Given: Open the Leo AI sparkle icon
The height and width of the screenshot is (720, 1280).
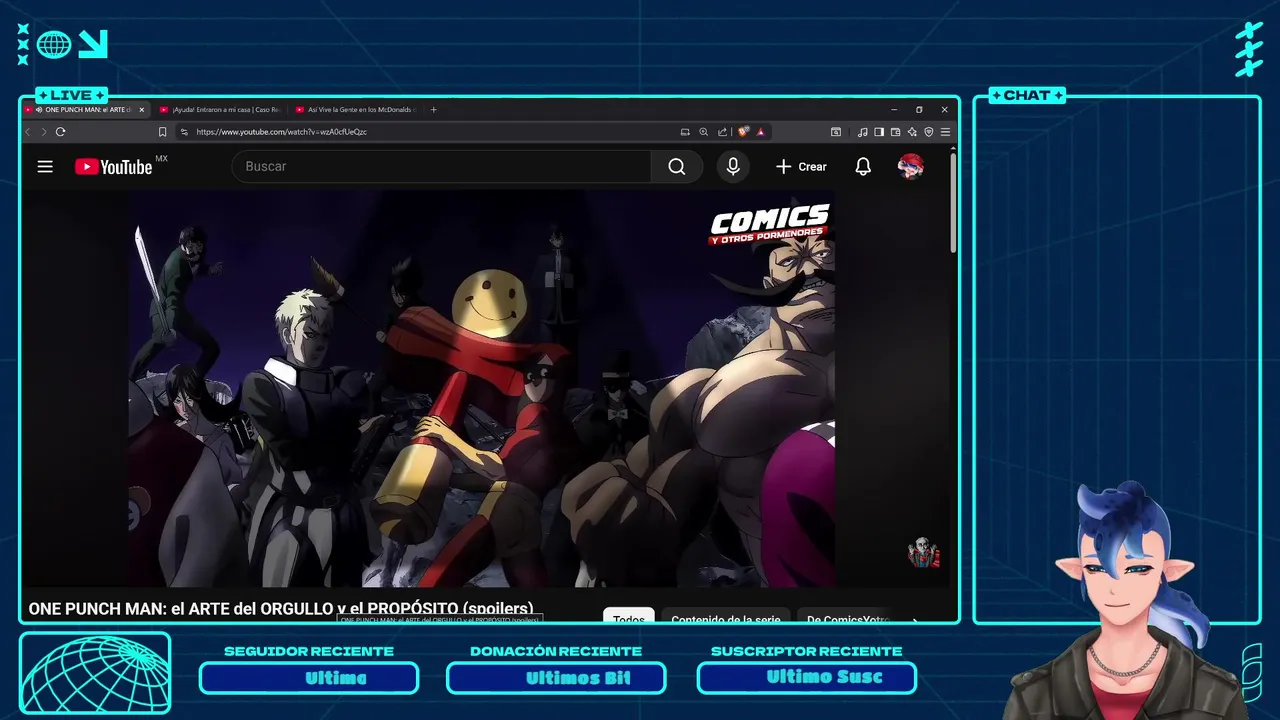Looking at the screenshot, I should (x=912, y=132).
